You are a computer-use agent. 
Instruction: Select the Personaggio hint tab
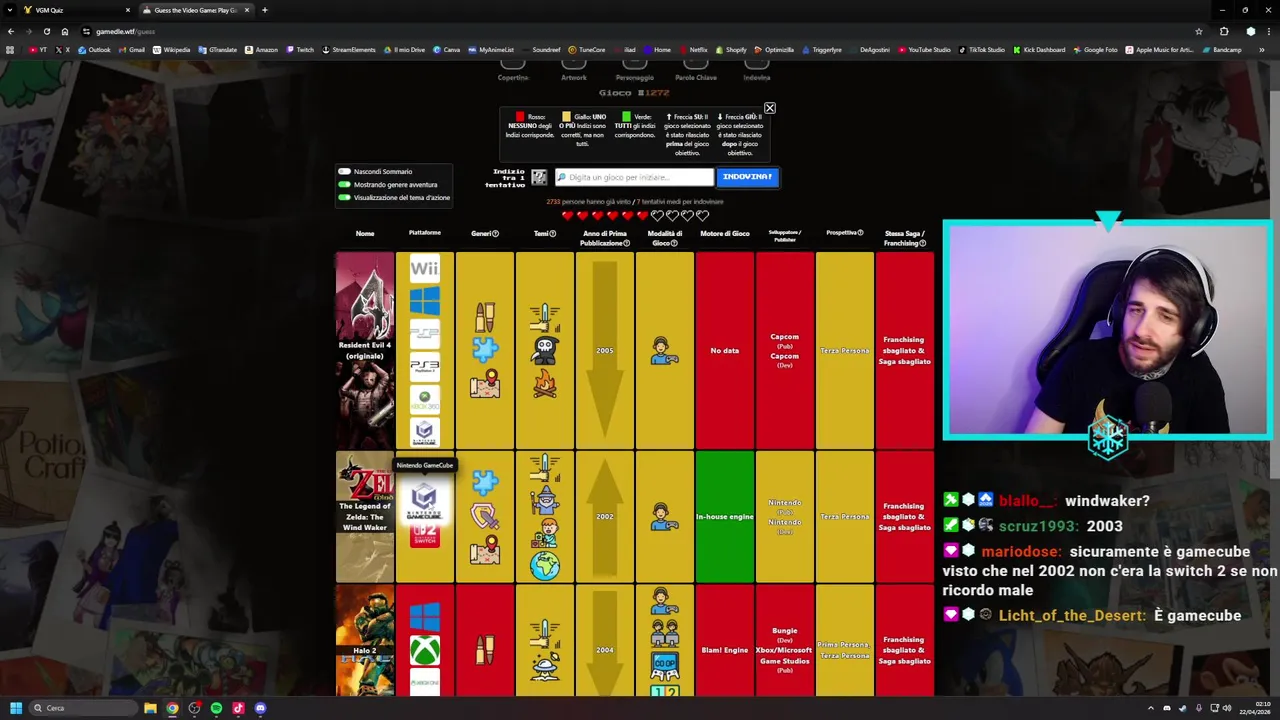634,70
